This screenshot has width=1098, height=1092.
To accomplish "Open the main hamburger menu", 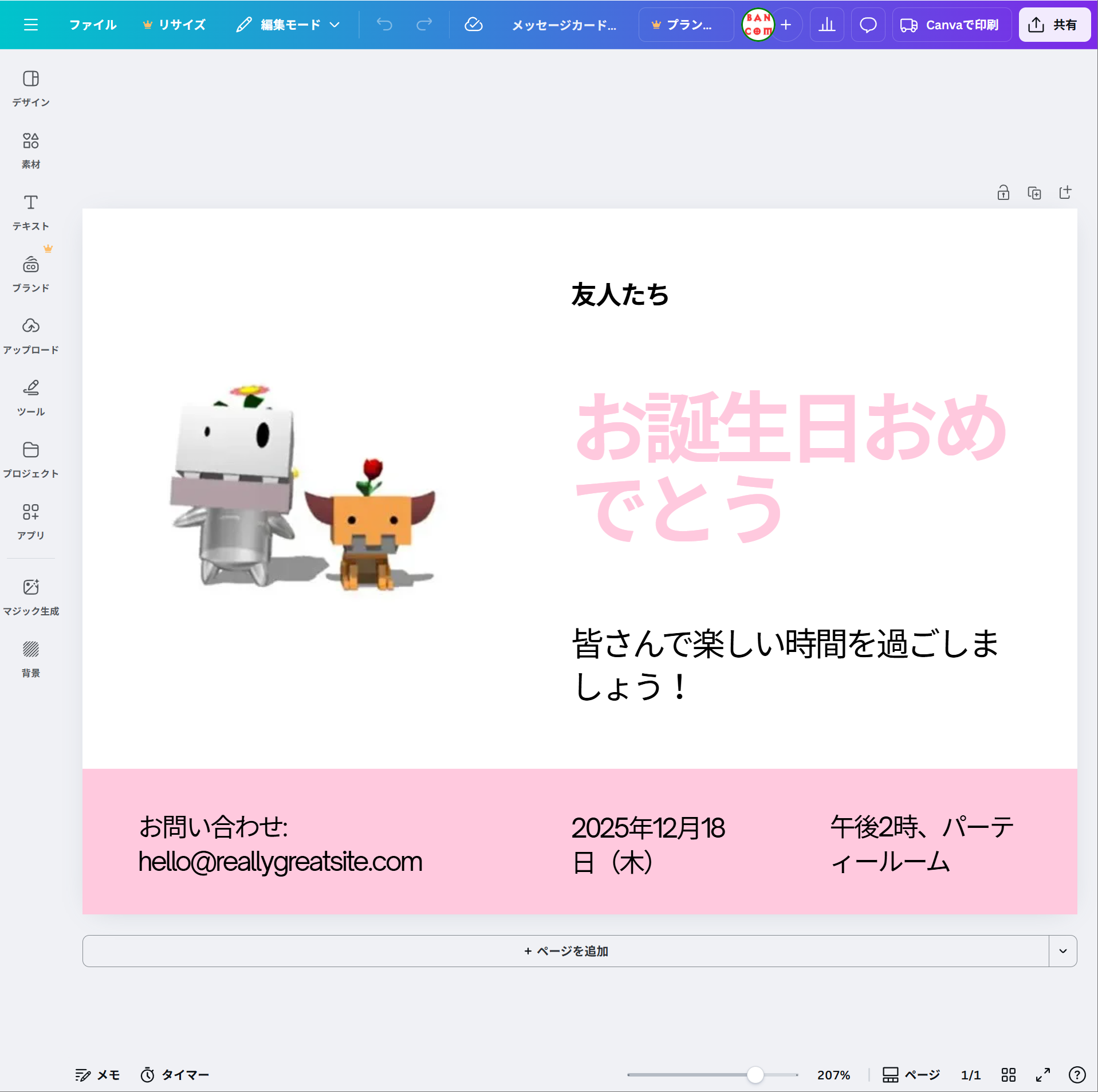I will [x=31, y=25].
